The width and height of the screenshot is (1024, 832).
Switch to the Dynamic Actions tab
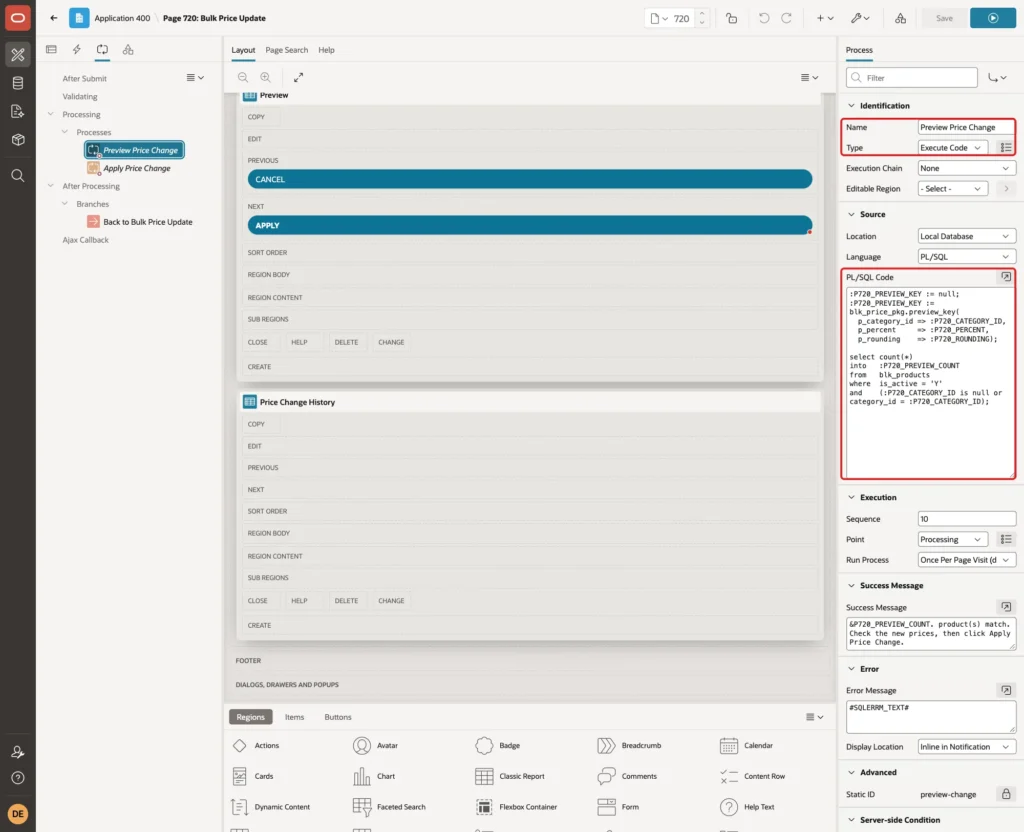(x=76, y=50)
